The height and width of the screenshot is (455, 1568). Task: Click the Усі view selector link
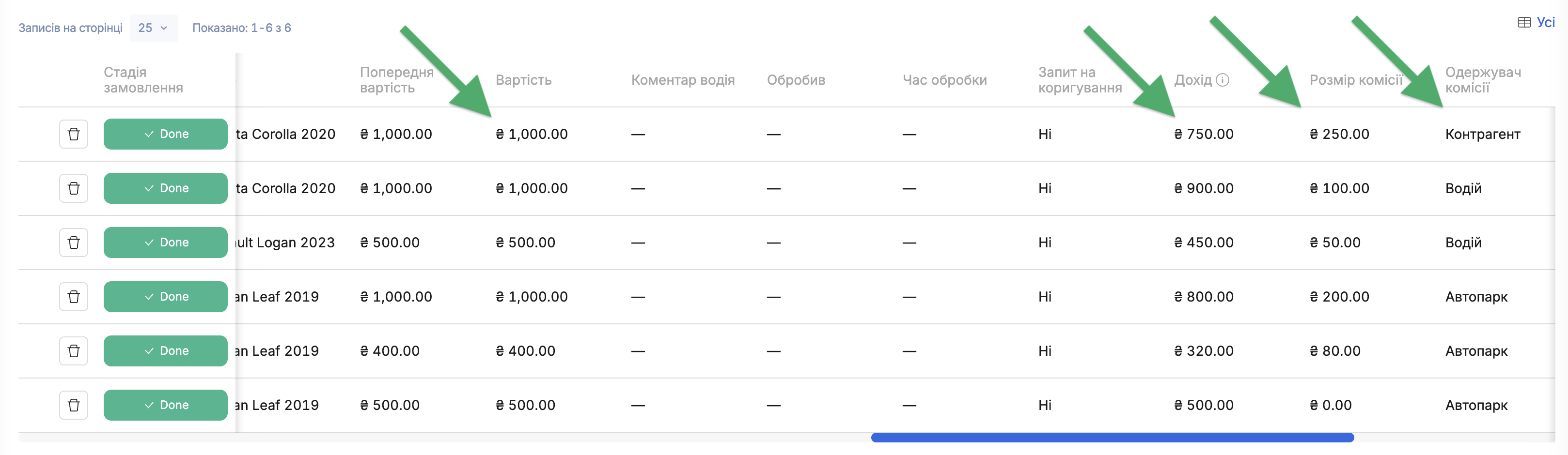click(1546, 22)
